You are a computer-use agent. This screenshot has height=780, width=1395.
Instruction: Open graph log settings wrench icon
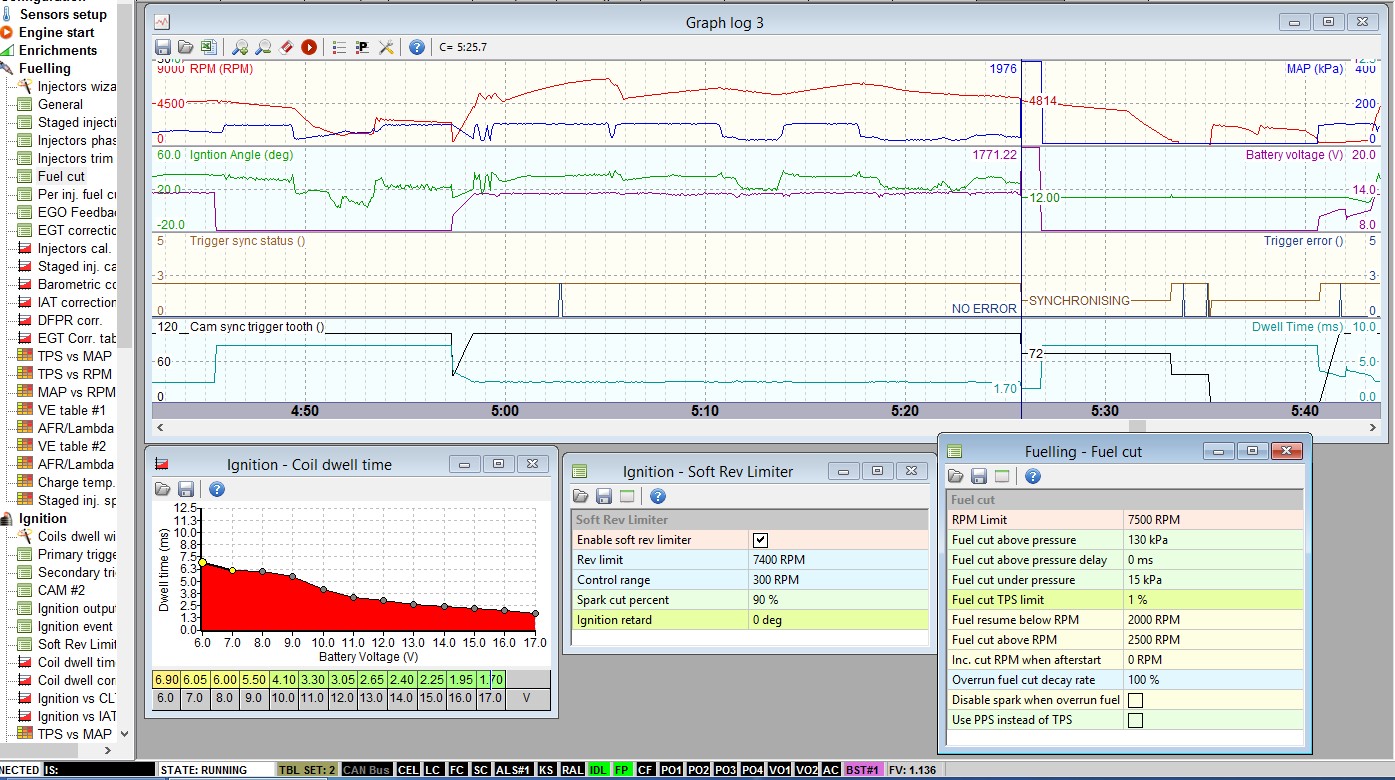point(386,47)
